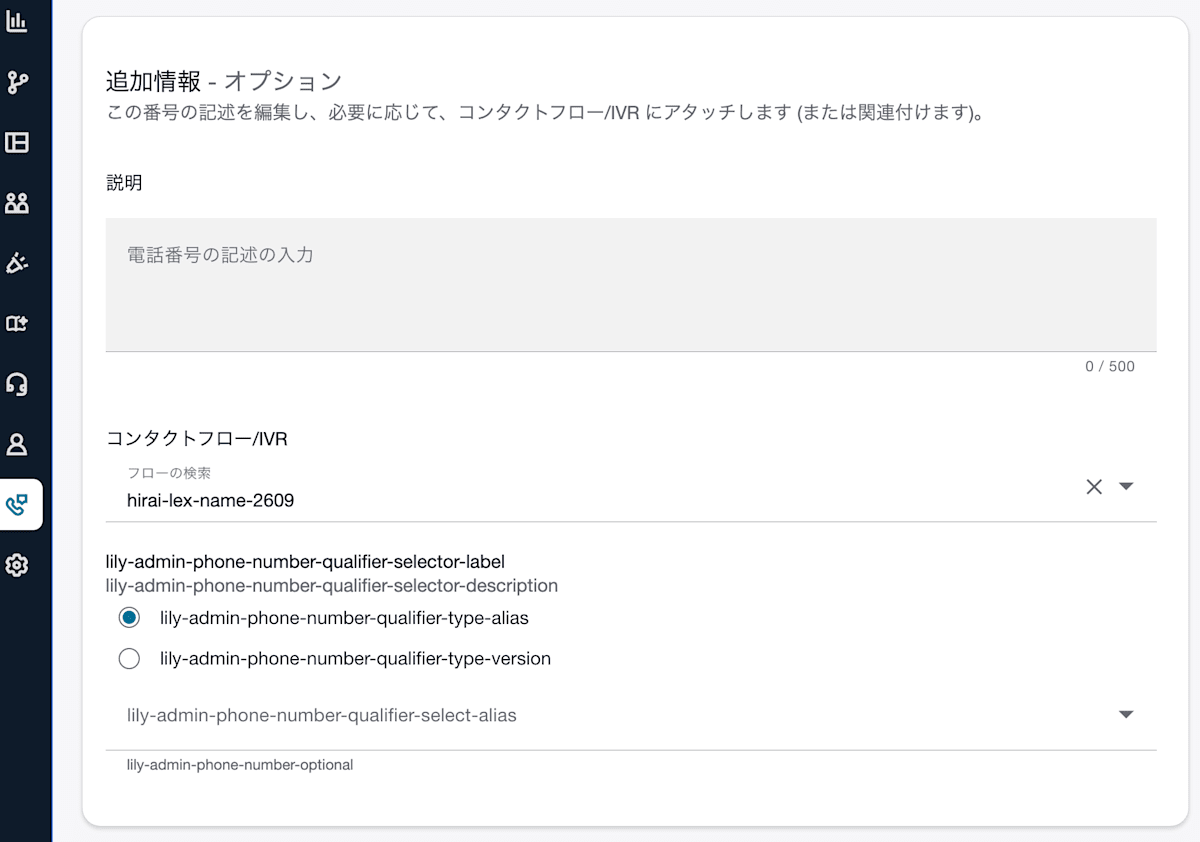
Task: Click the フローの検索 field label
Action: (x=169, y=473)
